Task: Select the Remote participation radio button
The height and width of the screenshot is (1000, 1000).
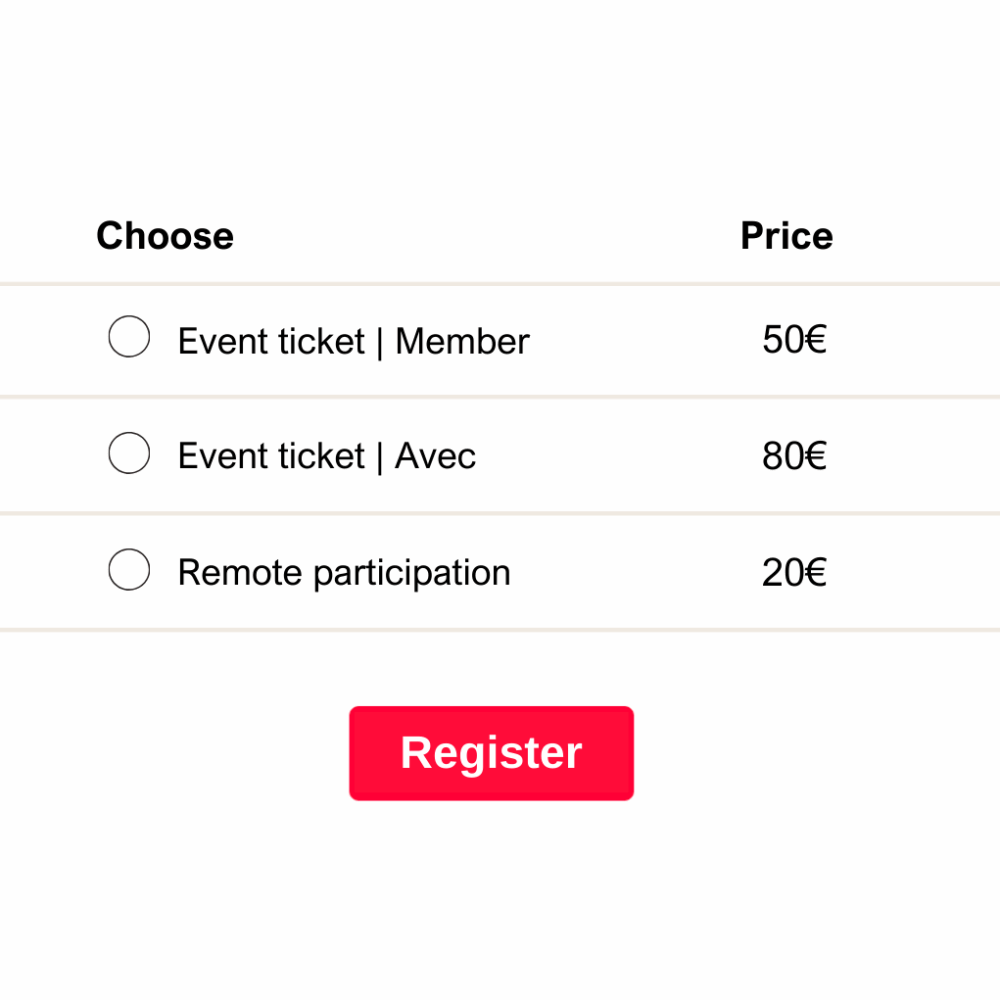Action: [x=127, y=569]
